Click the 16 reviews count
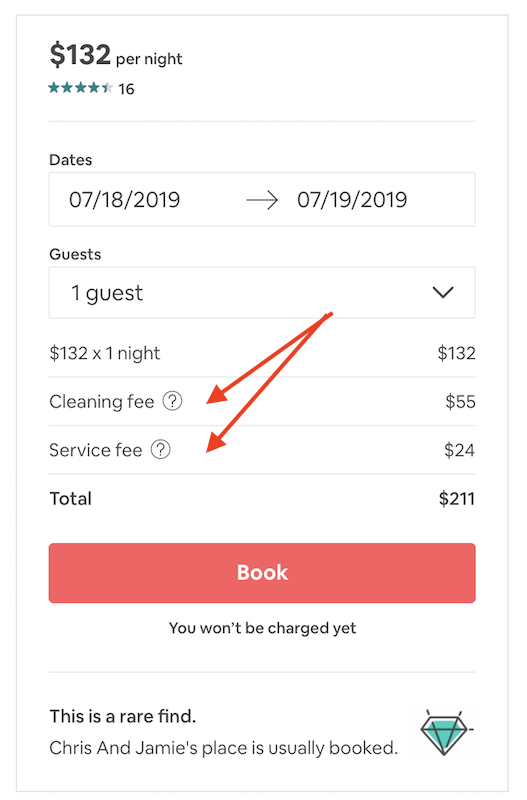 click(x=127, y=89)
